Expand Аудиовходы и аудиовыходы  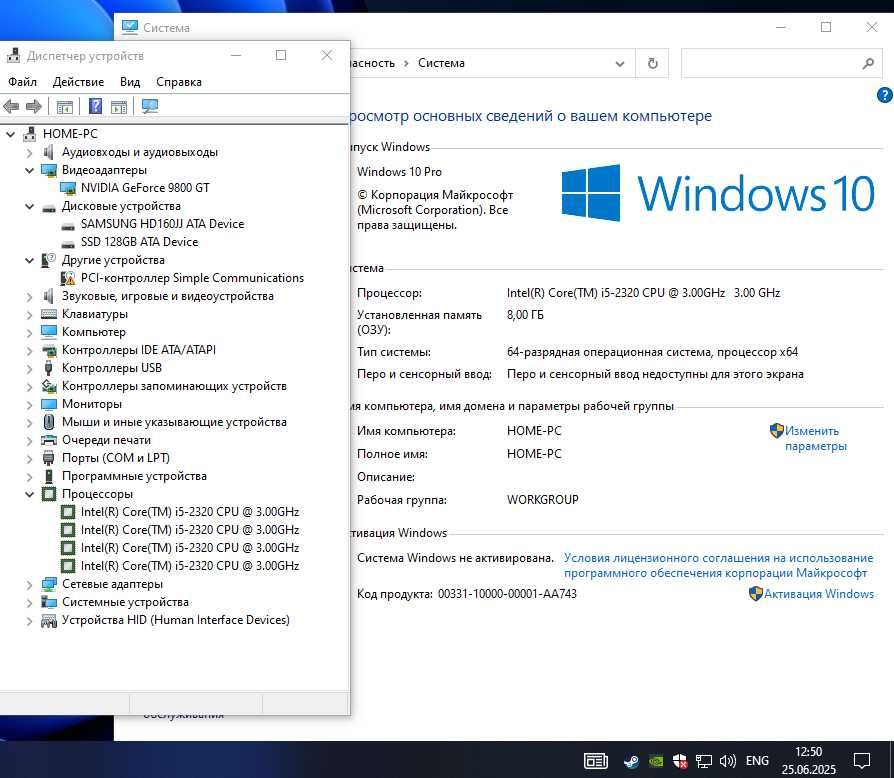29,153
